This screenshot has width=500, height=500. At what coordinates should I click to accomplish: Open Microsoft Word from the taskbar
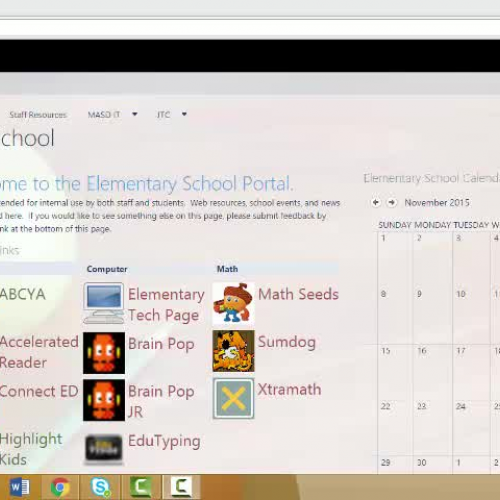(x=19, y=487)
